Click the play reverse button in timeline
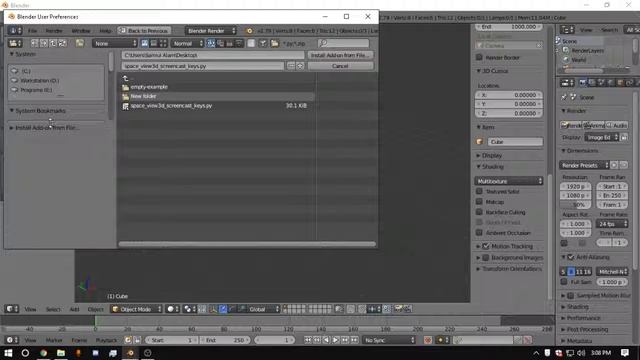The image size is (640, 360). tap(326, 340)
